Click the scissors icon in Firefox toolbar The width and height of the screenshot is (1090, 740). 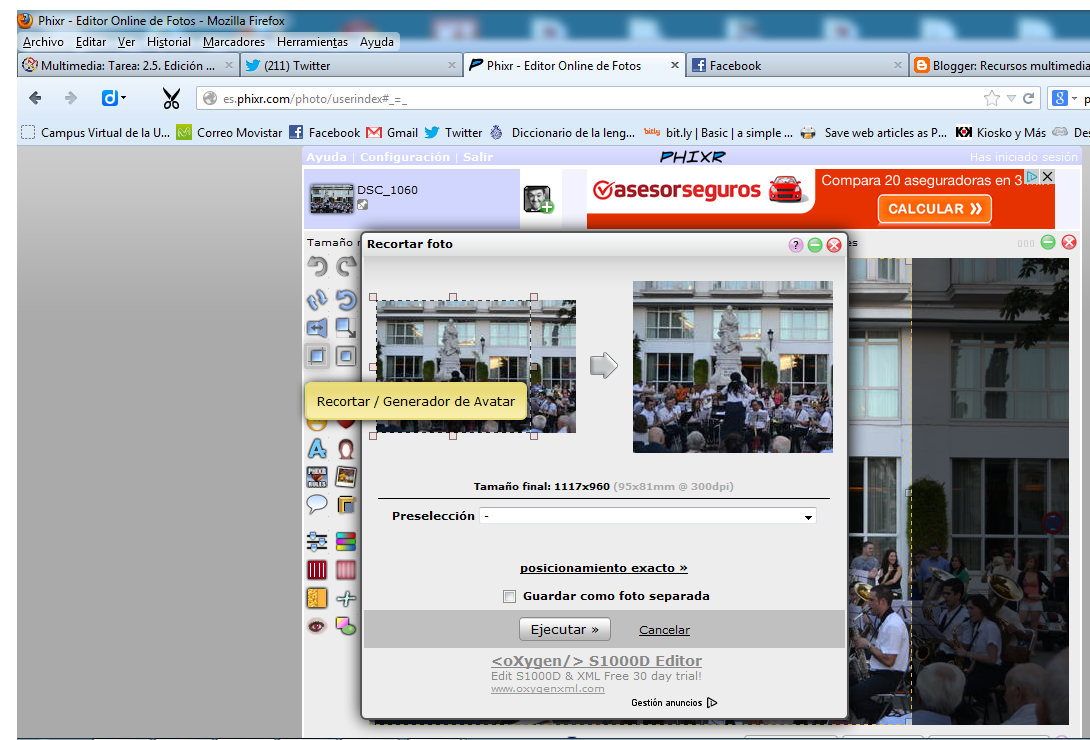pos(171,99)
